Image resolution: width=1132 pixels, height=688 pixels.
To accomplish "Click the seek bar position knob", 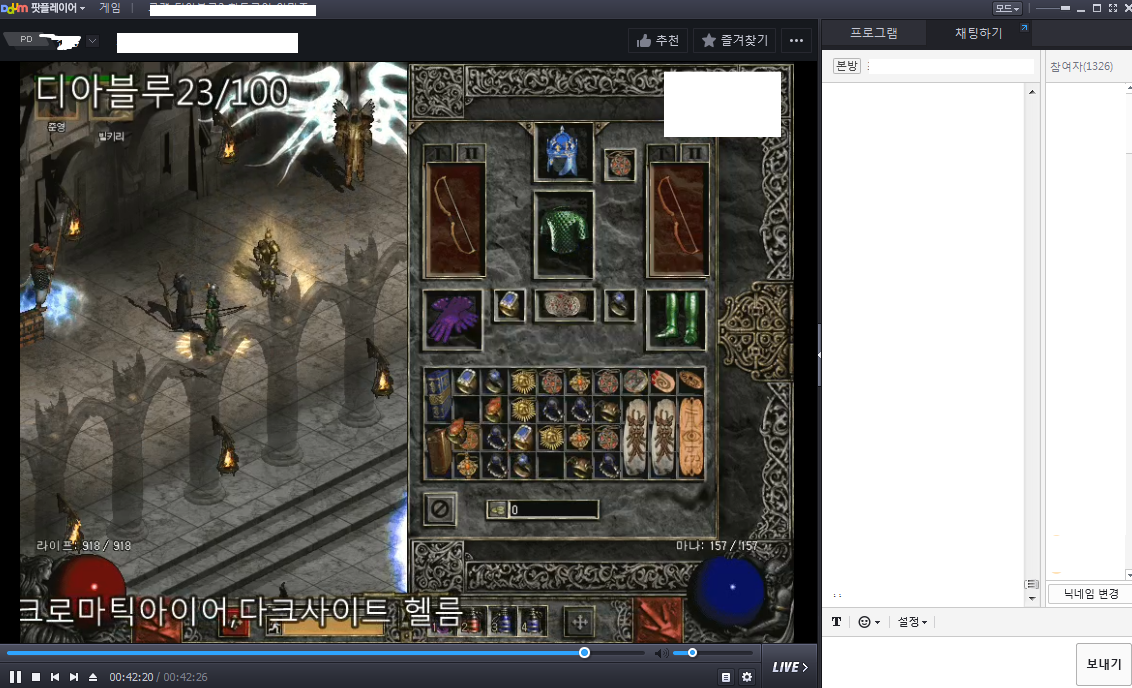I will tap(584, 653).
